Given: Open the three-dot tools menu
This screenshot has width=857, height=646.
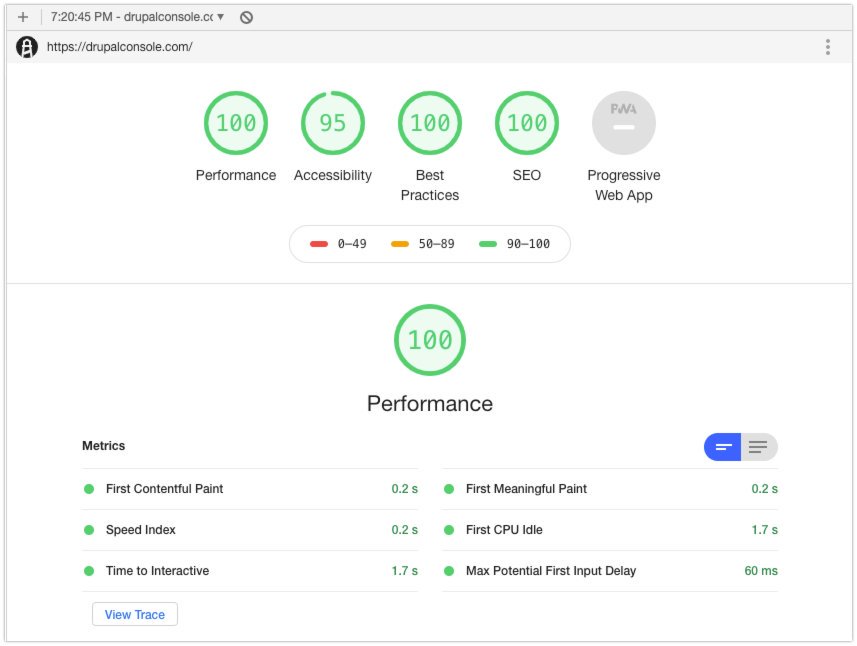Looking at the screenshot, I should point(828,47).
